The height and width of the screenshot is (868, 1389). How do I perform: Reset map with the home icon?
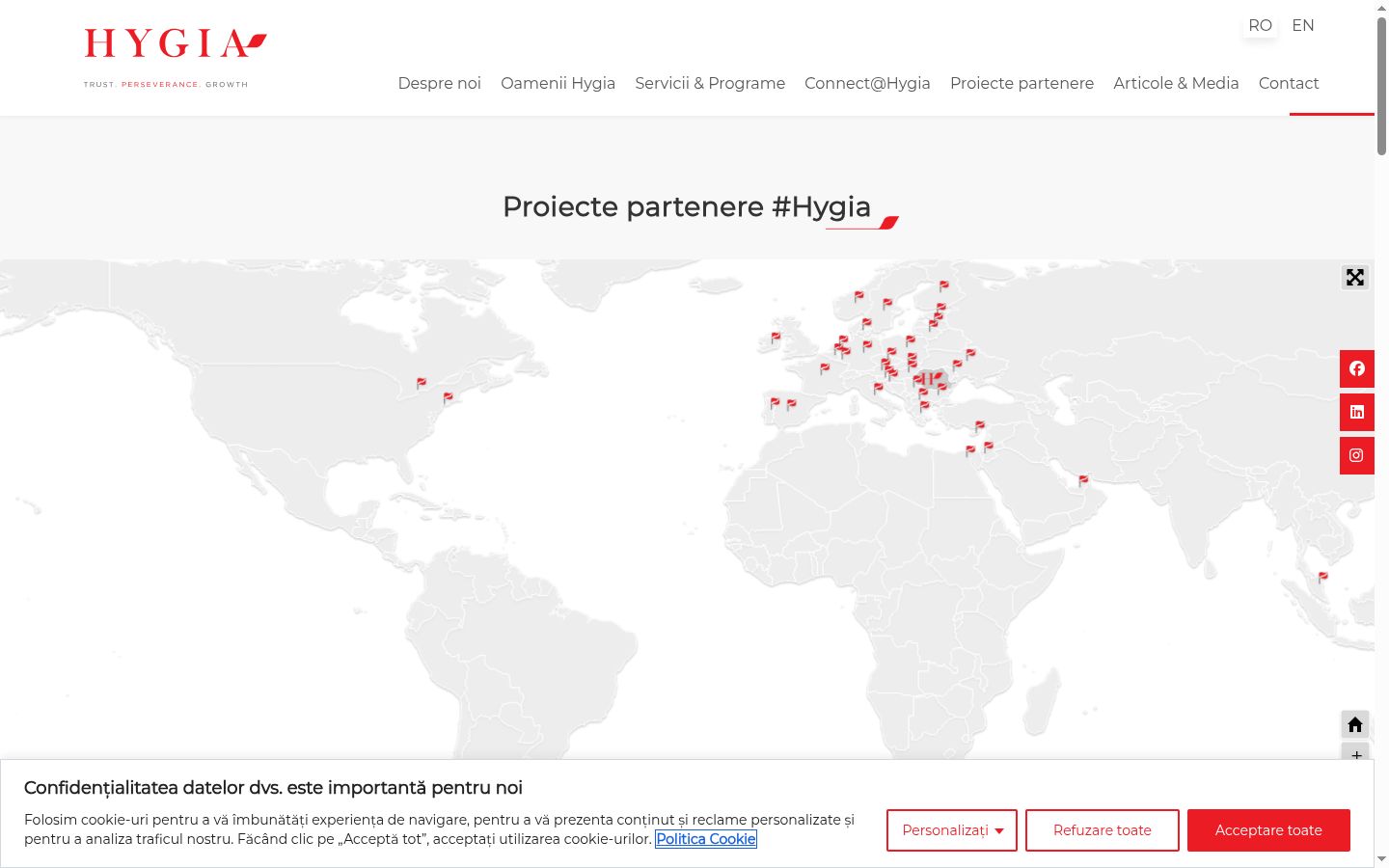[1355, 724]
